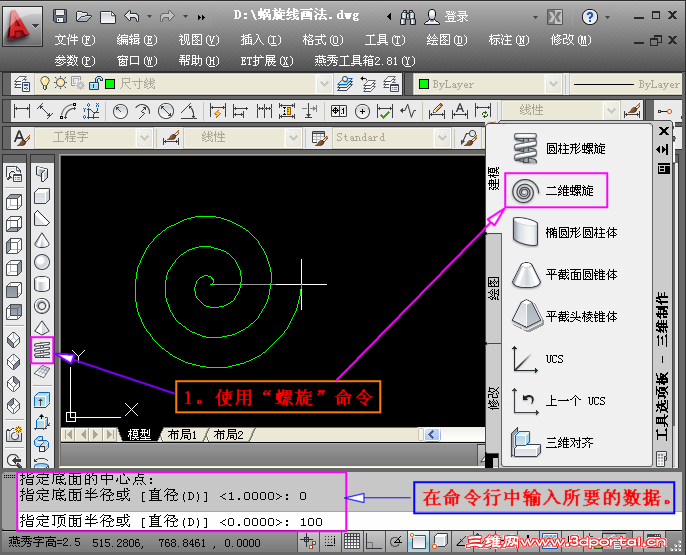The image size is (686, 555).
Task: Select the Angular dimension tool
Action: click(189, 111)
